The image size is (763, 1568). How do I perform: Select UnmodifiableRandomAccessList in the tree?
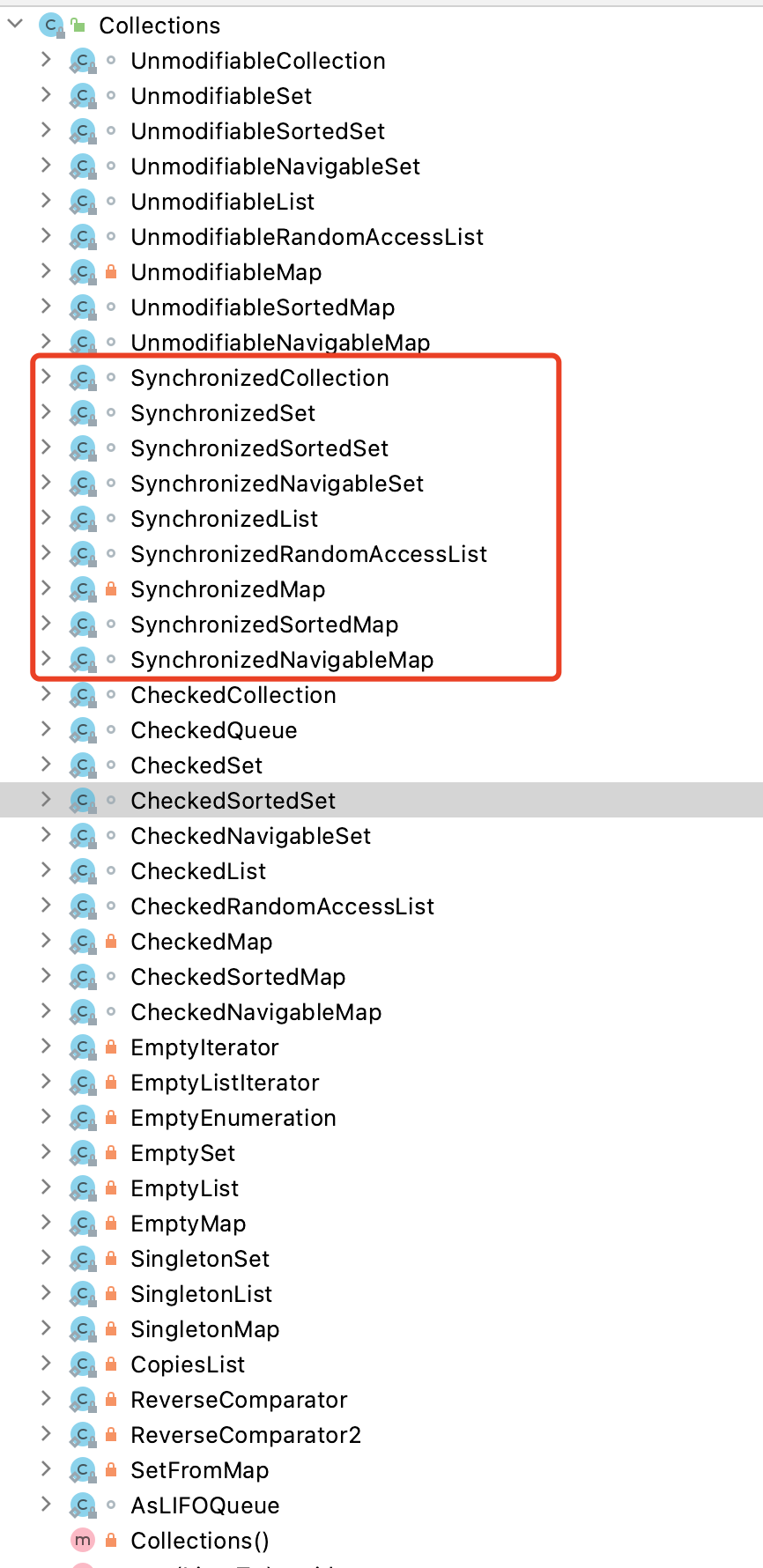(307, 237)
